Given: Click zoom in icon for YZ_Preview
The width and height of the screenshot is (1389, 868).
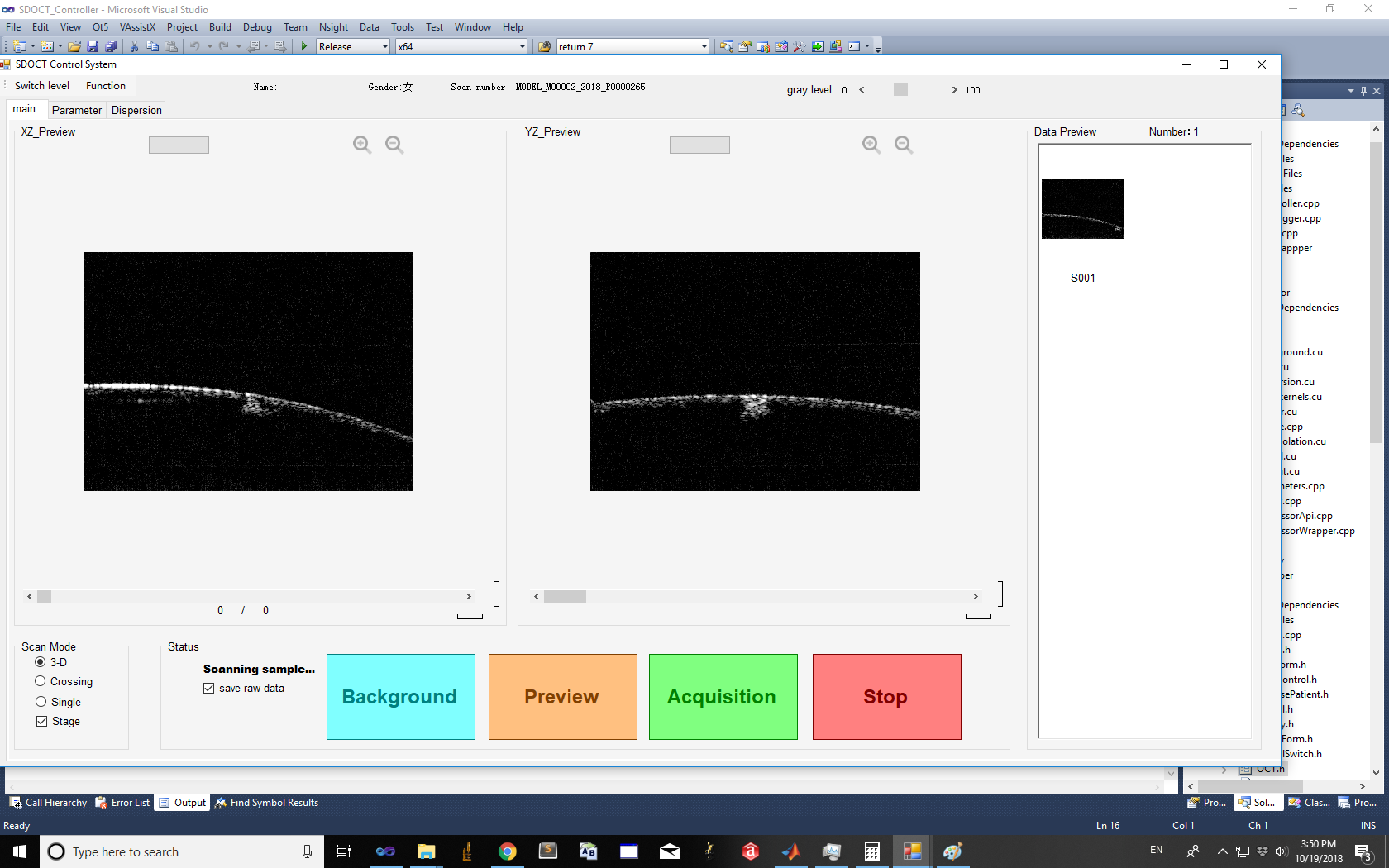Looking at the screenshot, I should click(871, 145).
